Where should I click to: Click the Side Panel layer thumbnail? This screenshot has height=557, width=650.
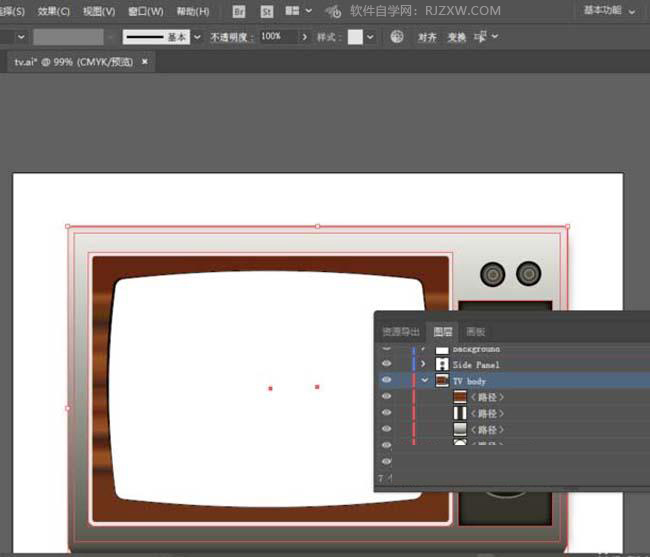(442, 365)
